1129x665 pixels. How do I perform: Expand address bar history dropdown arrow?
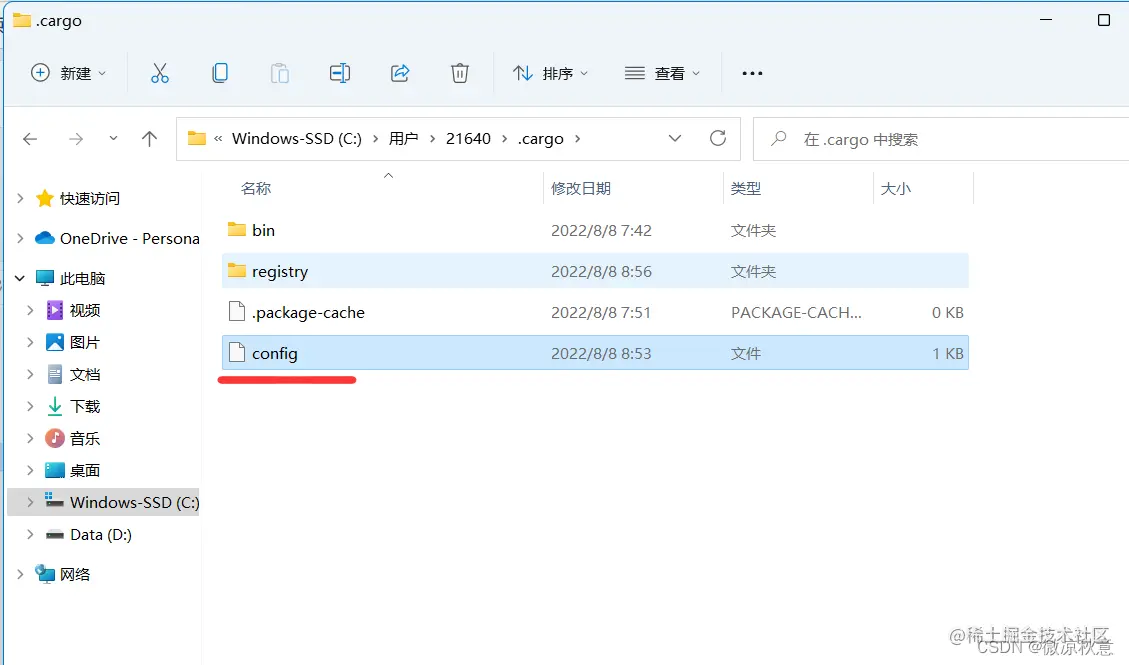675,138
